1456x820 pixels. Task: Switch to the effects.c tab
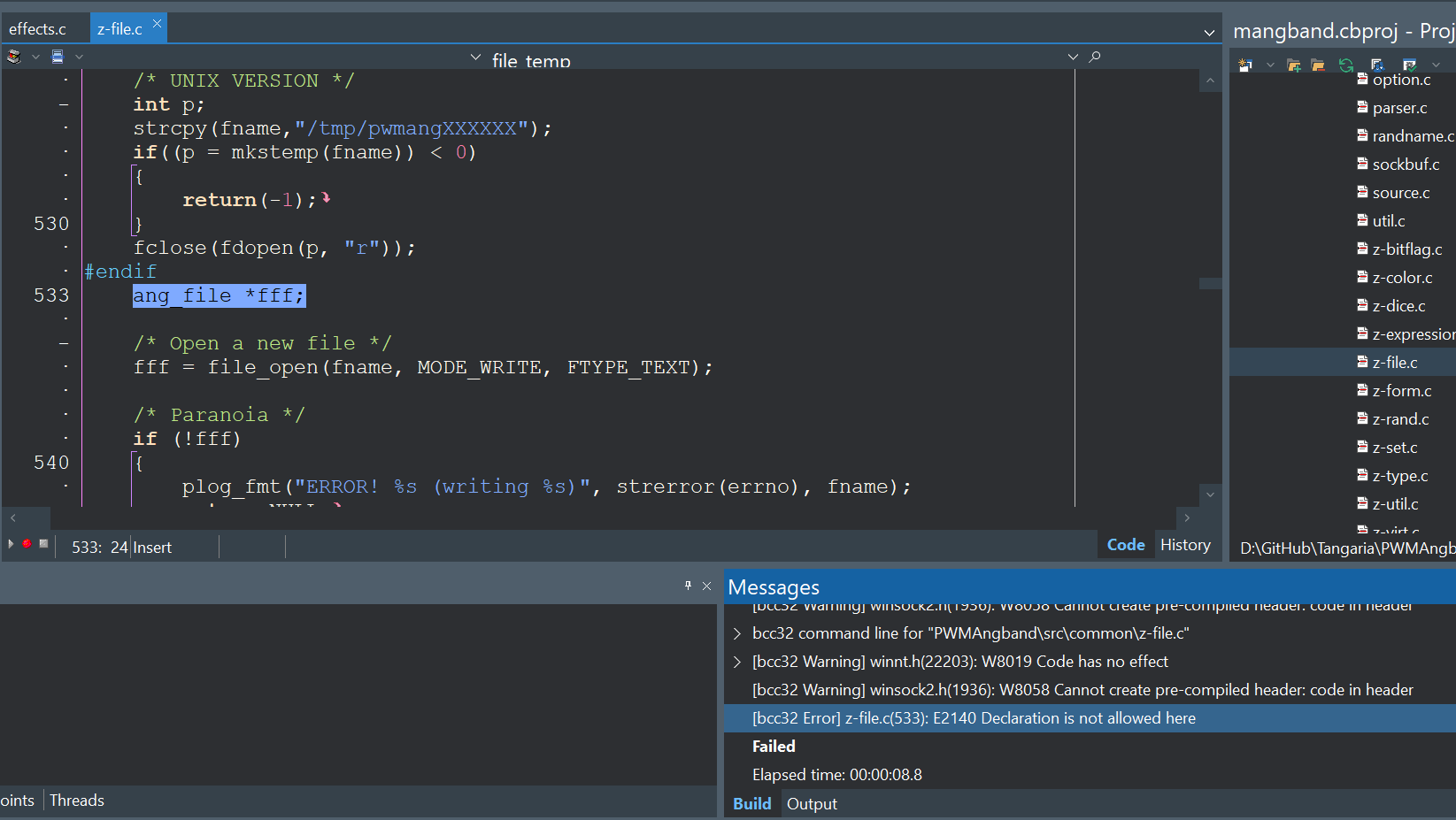(x=37, y=27)
